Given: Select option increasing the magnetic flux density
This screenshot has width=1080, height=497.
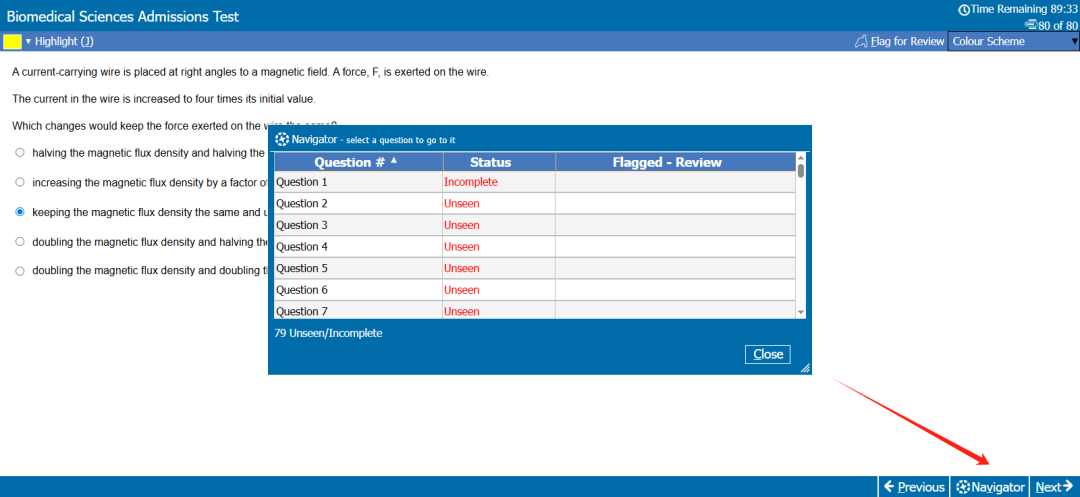Looking at the screenshot, I should tap(20, 183).
